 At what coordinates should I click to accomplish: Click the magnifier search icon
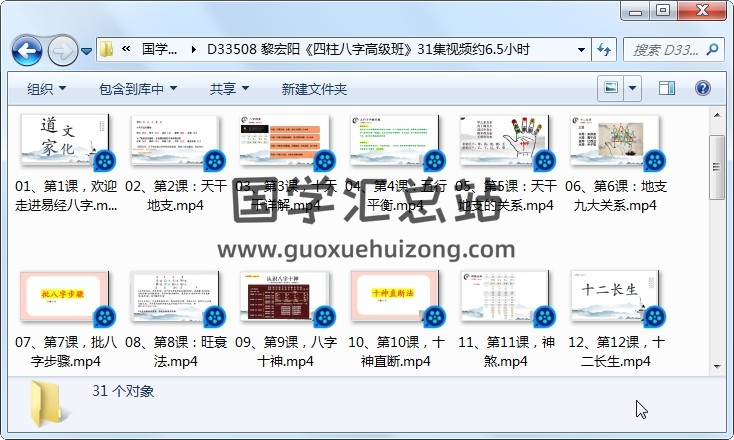pyautogui.click(x=712, y=49)
